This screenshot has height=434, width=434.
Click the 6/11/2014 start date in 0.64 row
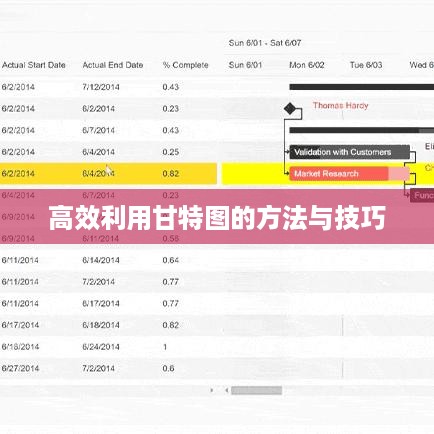click(20, 260)
